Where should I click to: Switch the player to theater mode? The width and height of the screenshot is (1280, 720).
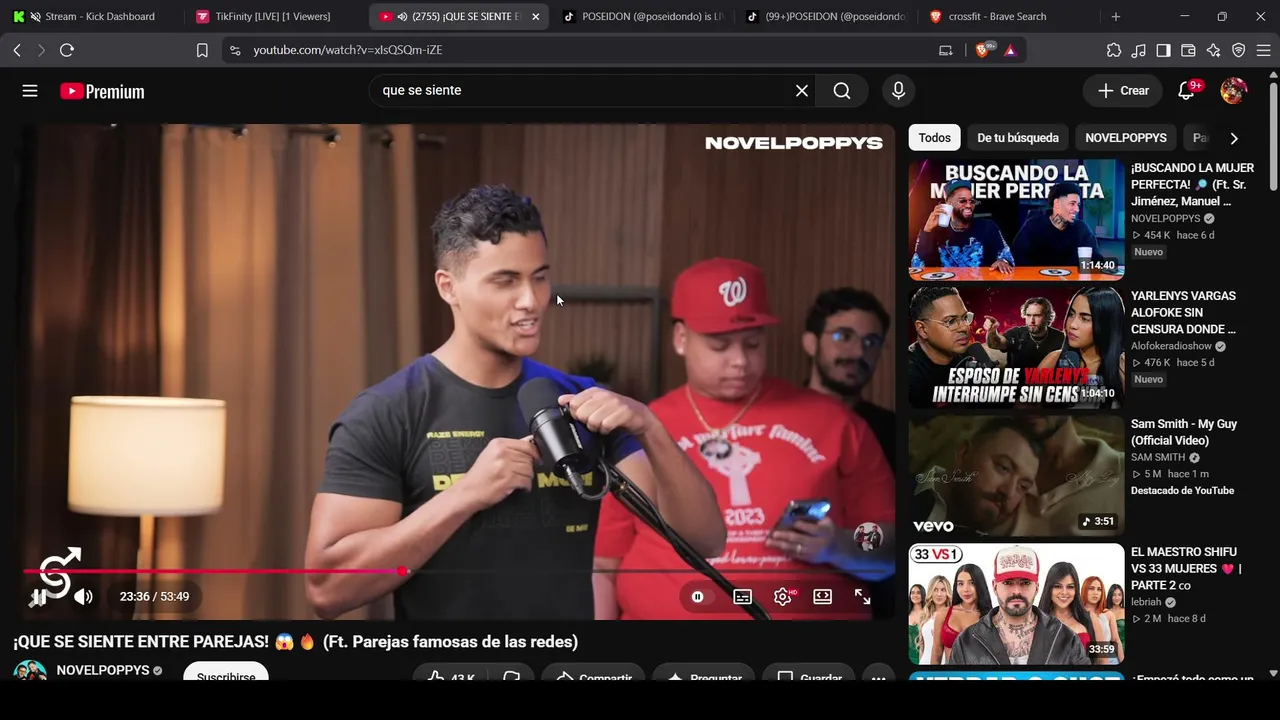pyautogui.click(x=822, y=597)
